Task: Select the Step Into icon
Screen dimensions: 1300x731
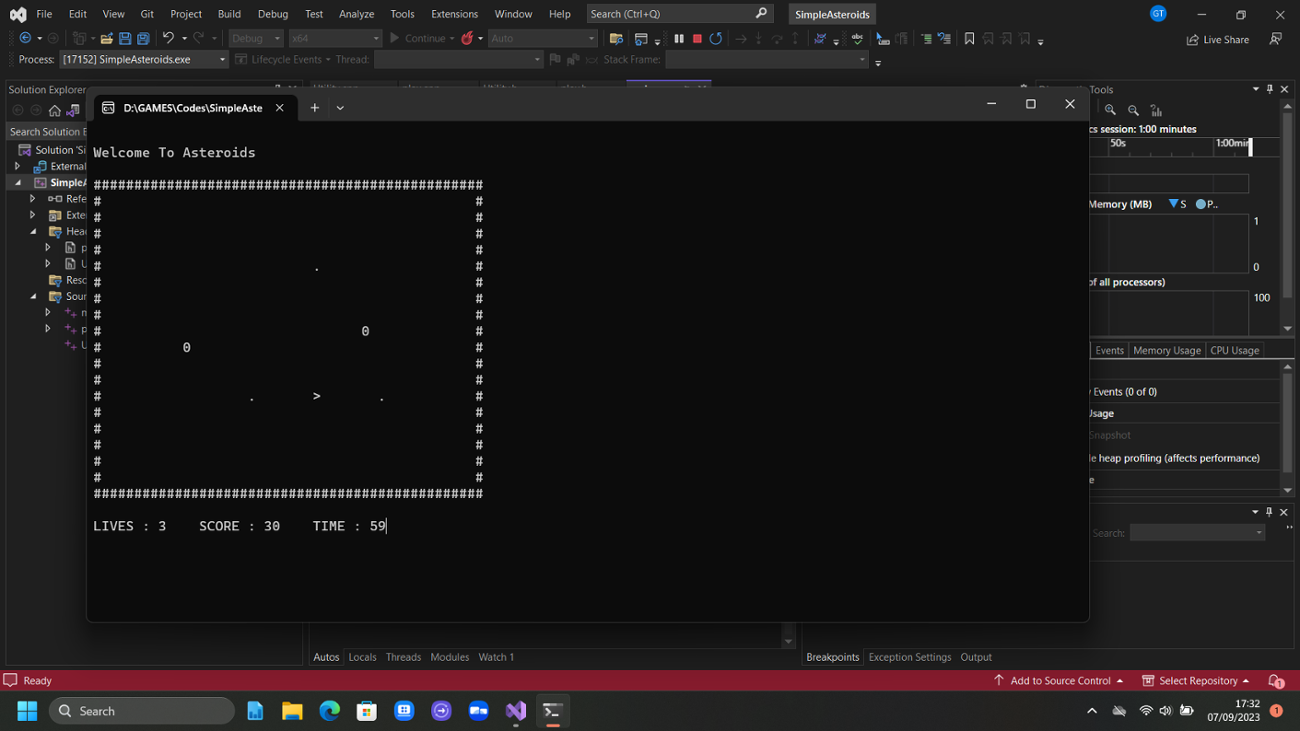Action: click(758, 39)
